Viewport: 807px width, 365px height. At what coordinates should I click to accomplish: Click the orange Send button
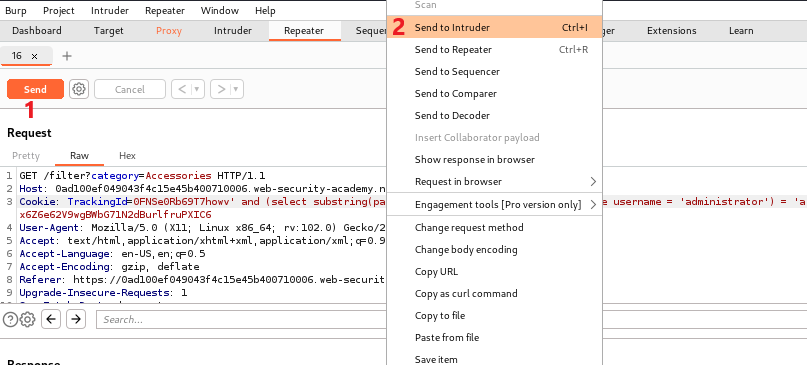pos(35,89)
